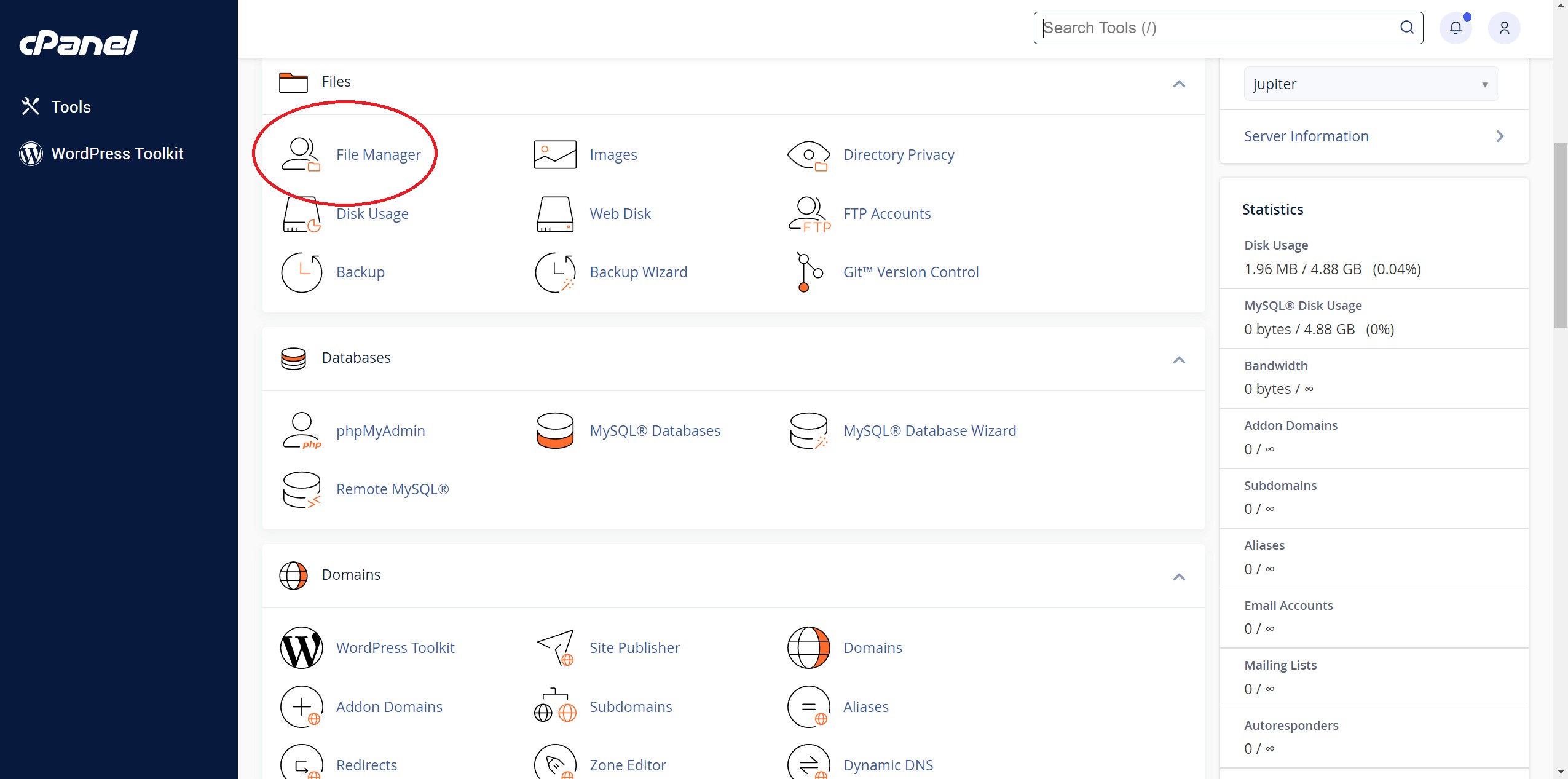Collapse the Files section chevron

1178,84
